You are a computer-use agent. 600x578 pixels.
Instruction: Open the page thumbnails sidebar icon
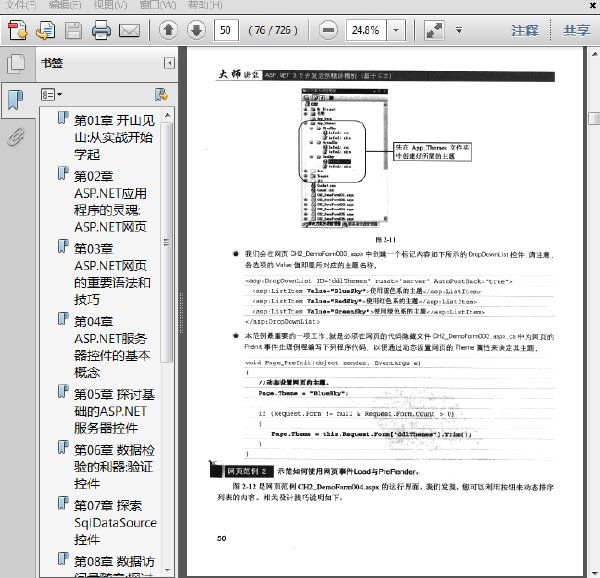coord(16,64)
